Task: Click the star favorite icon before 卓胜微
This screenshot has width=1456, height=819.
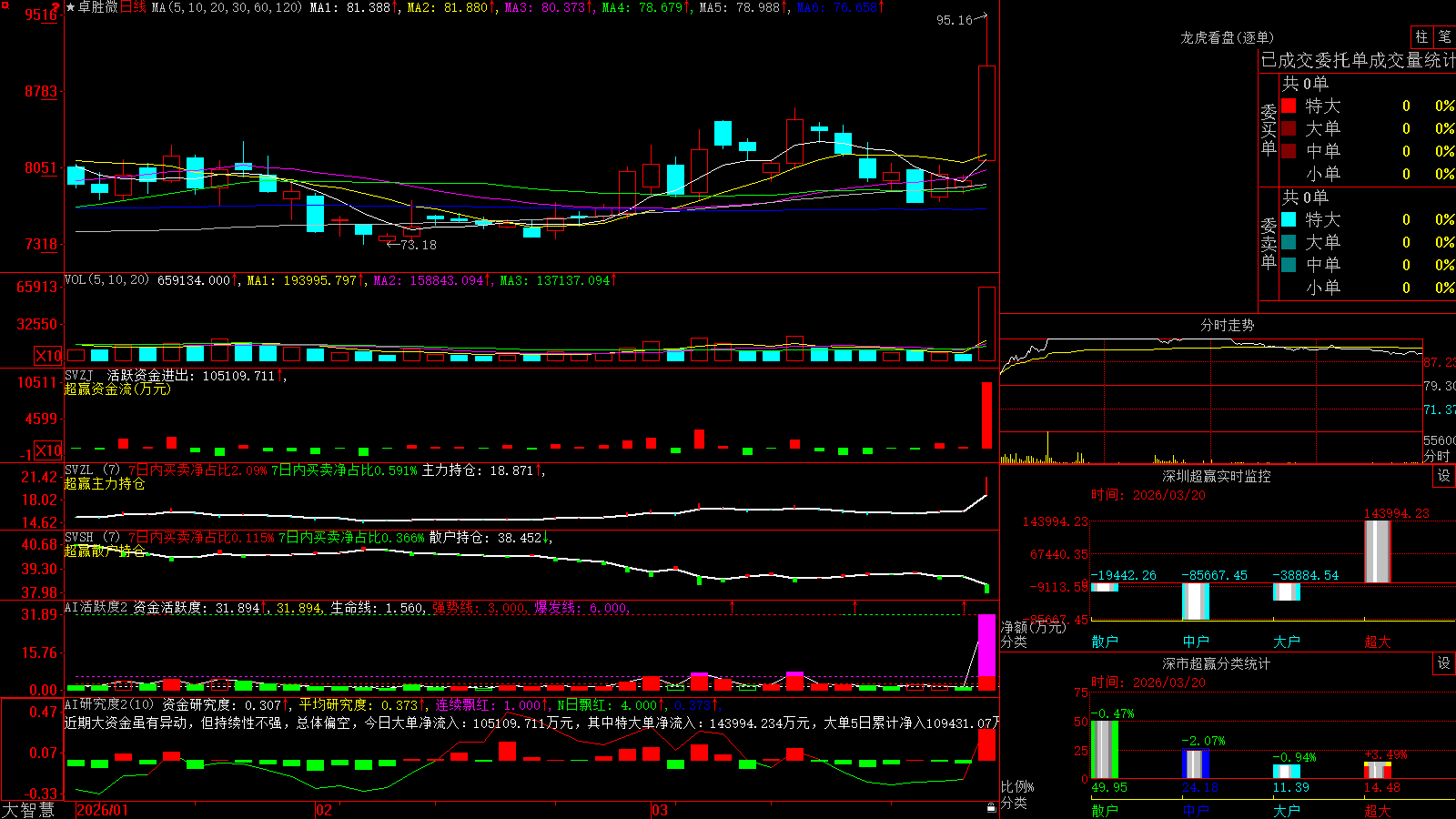Action: coord(71,7)
